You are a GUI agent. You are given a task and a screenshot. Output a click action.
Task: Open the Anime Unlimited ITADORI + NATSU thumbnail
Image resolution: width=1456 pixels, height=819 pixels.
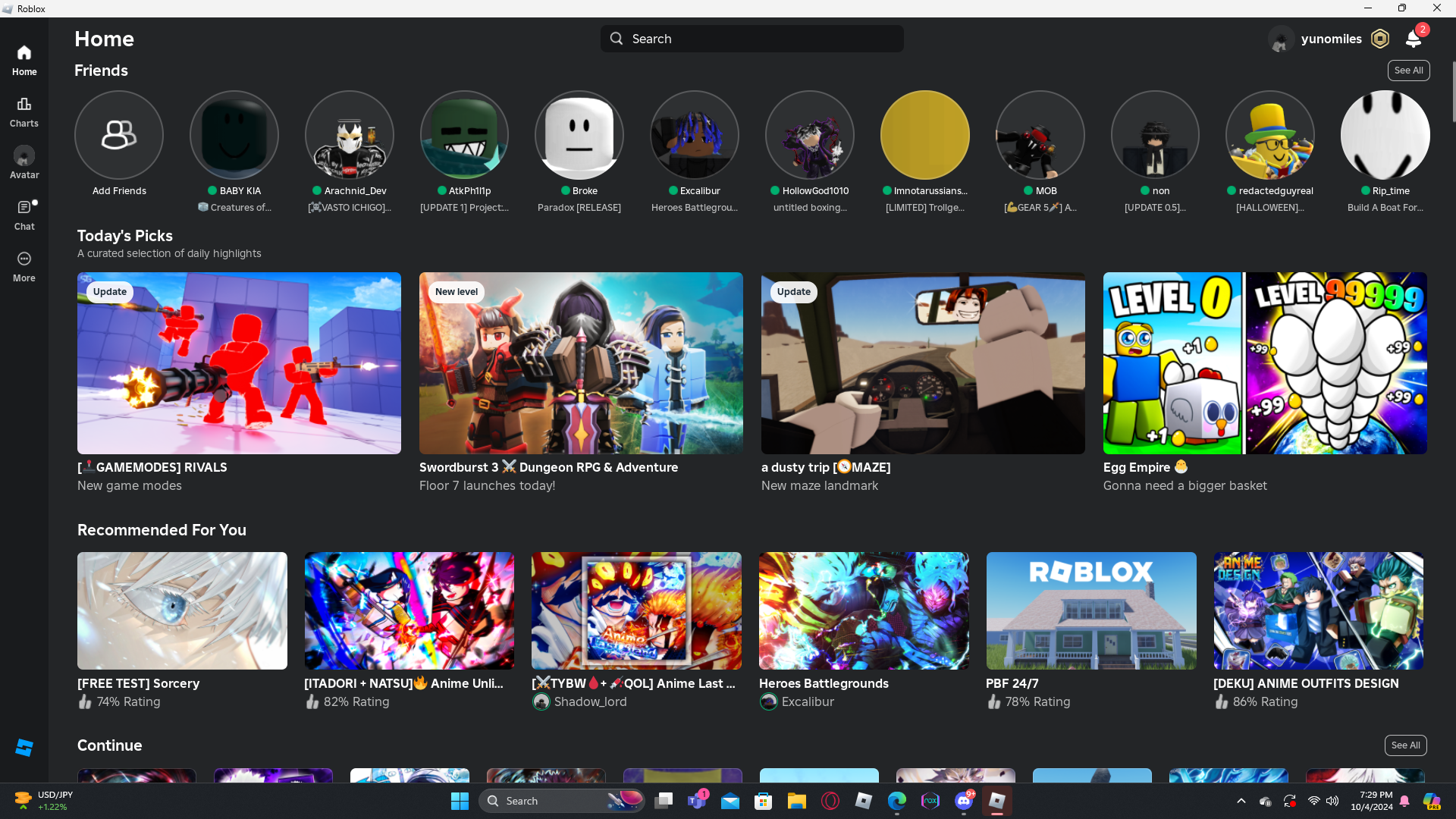[x=409, y=610]
